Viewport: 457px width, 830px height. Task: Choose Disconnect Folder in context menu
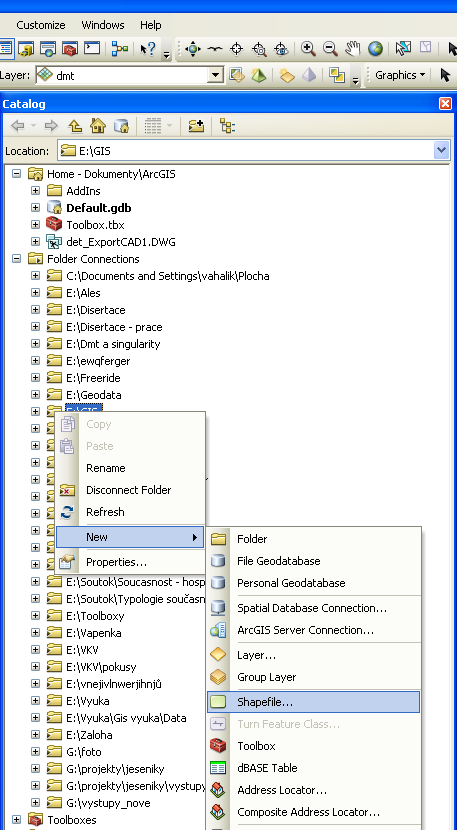pyautogui.click(x=130, y=490)
